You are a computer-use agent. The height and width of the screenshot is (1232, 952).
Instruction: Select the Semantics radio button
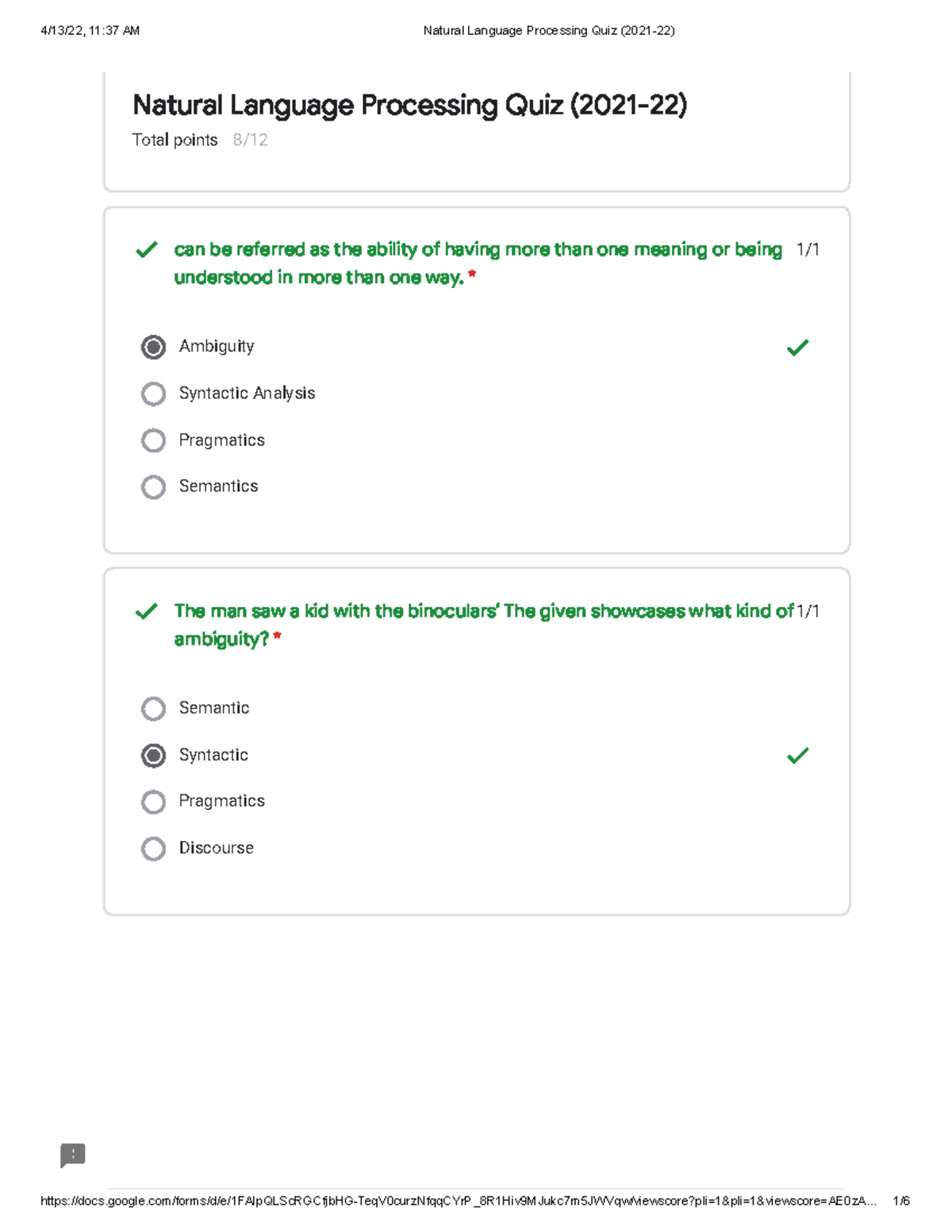click(x=153, y=486)
